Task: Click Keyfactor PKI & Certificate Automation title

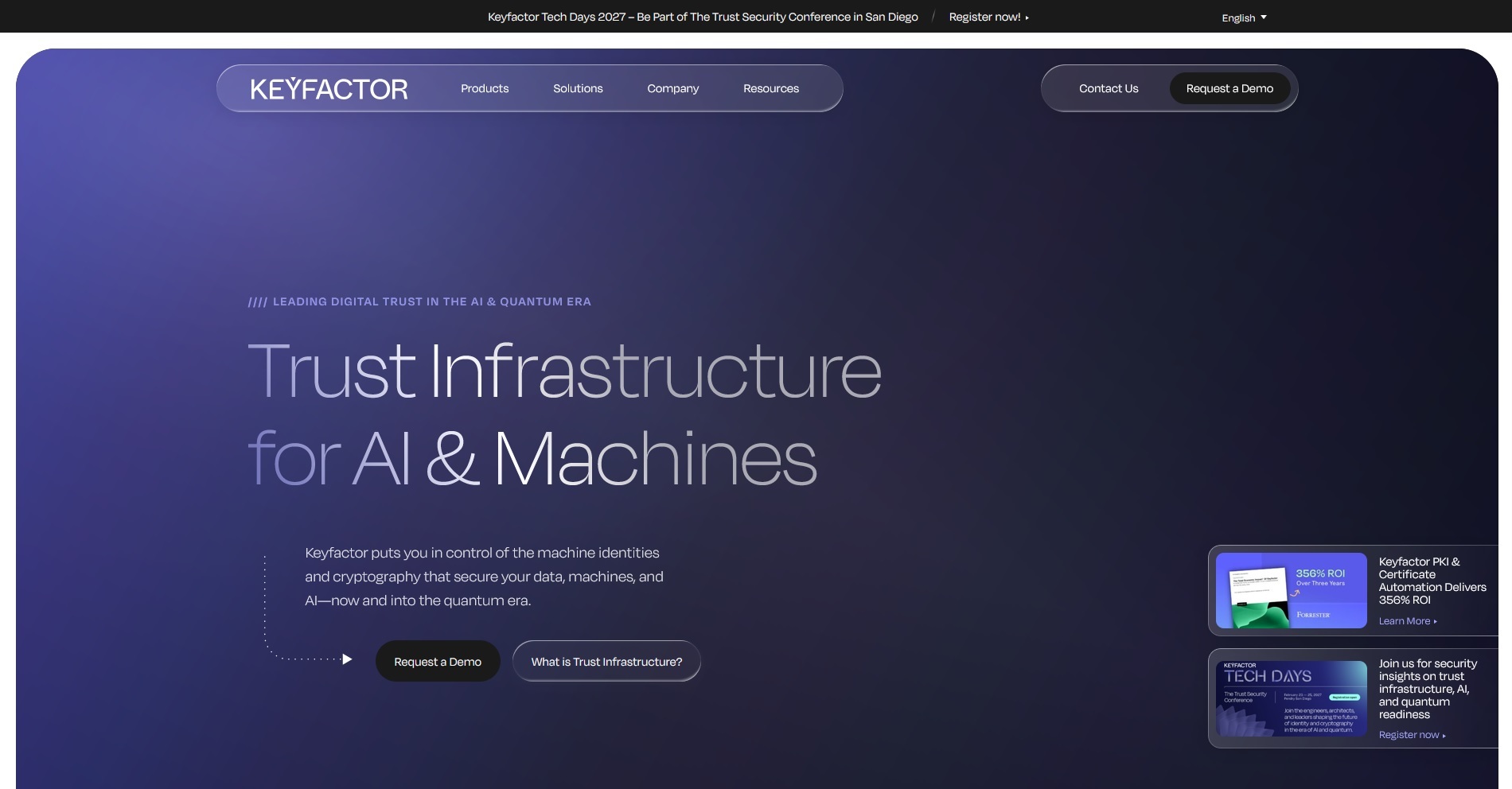Action: coord(1432,581)
